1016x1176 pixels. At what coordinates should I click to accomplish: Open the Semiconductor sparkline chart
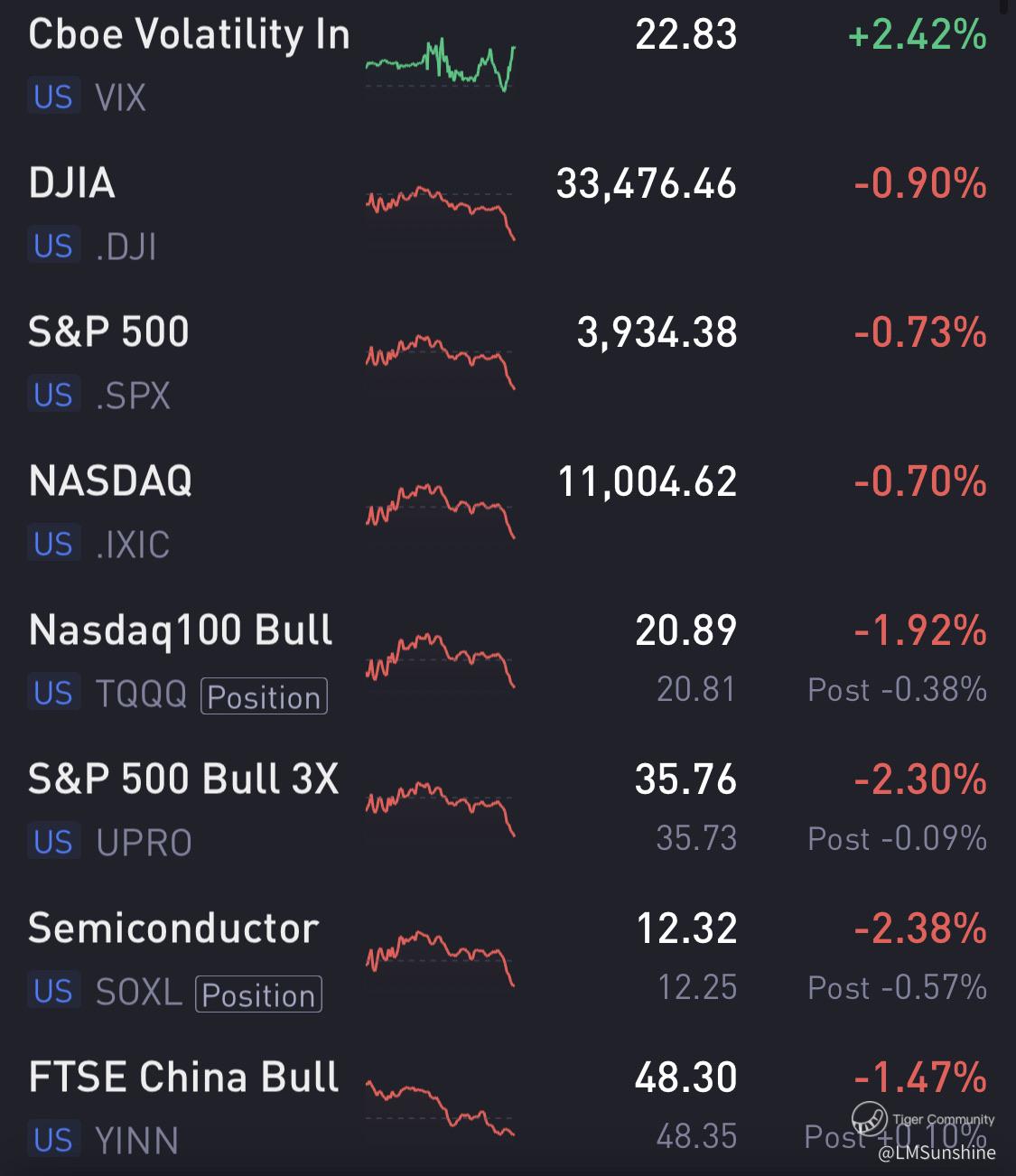coord(440,957)
